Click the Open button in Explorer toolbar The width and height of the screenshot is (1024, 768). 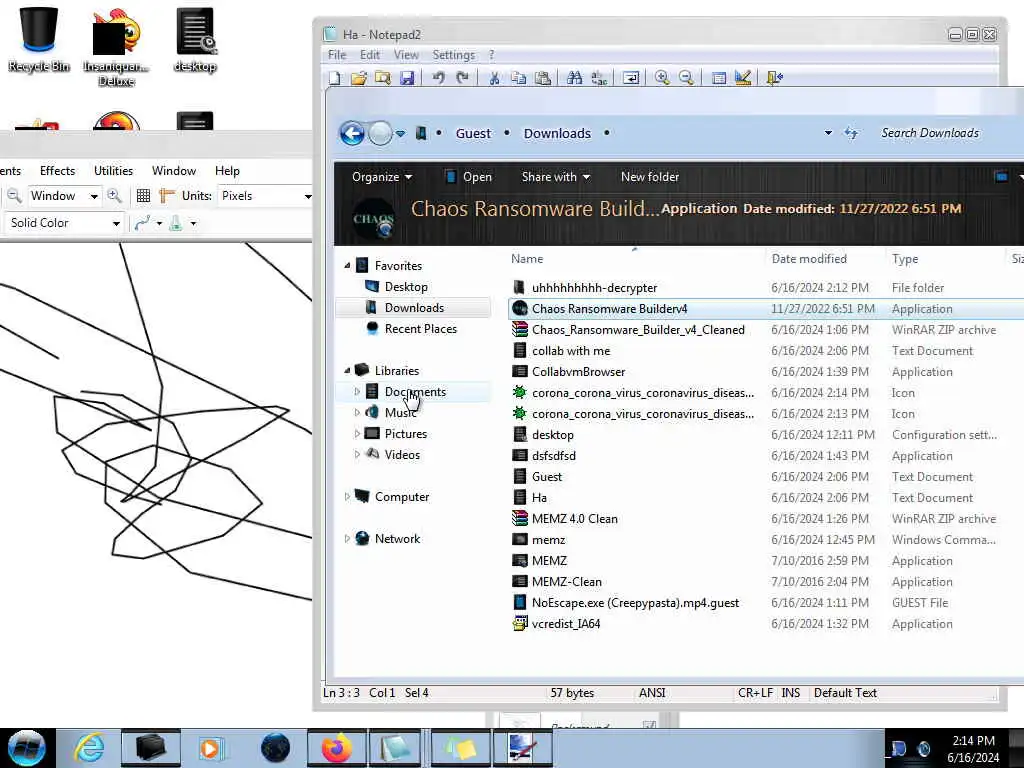pyautogui.click(x=468, y=177)
